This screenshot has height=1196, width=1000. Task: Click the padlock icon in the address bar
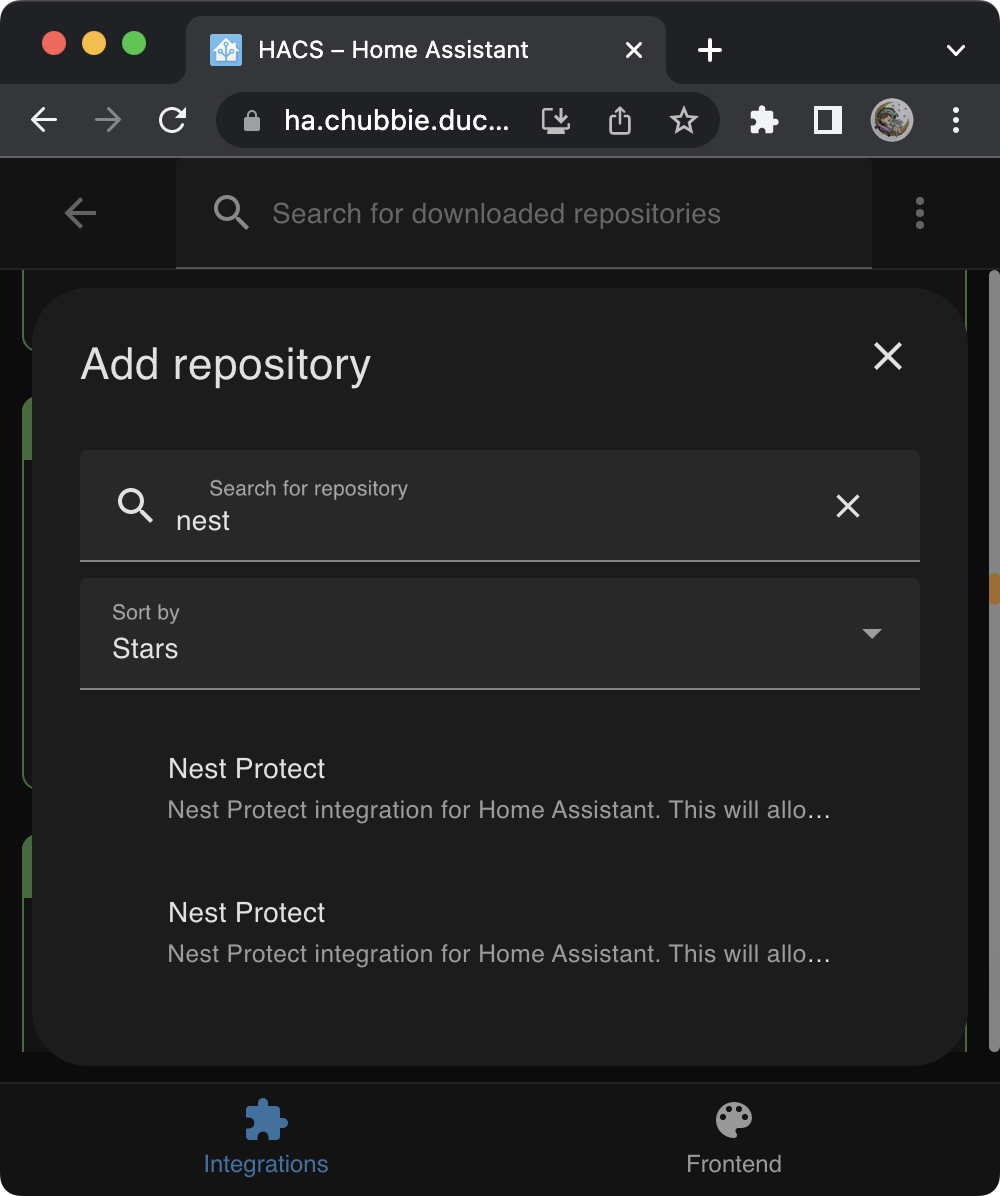tap(252, 120)
